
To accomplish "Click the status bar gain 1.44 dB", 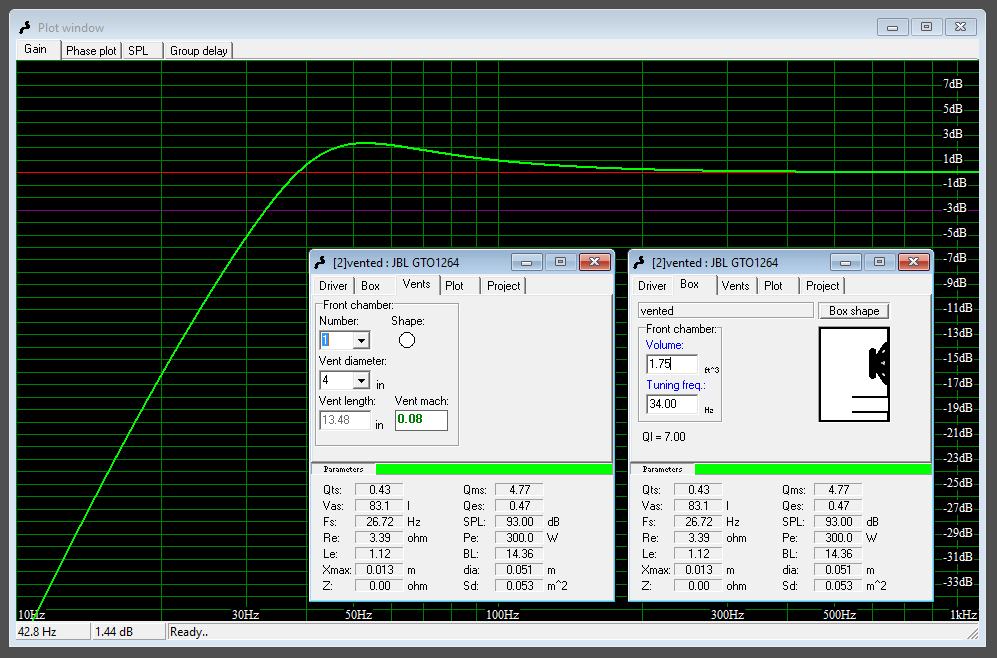I will (x=129, y=632).
